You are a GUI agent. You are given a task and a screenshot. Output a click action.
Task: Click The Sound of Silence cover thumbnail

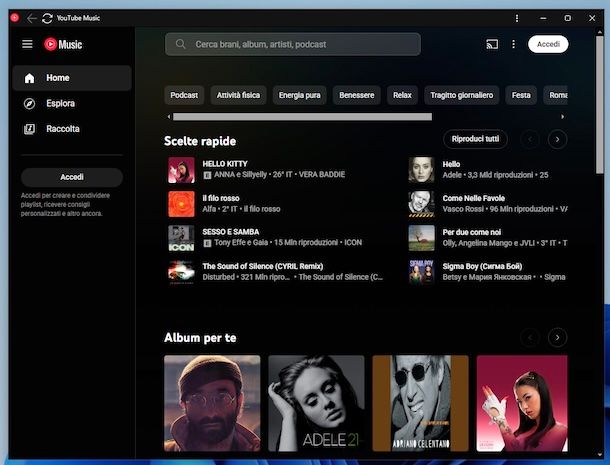pyautogui.click(x=181, y=272)
